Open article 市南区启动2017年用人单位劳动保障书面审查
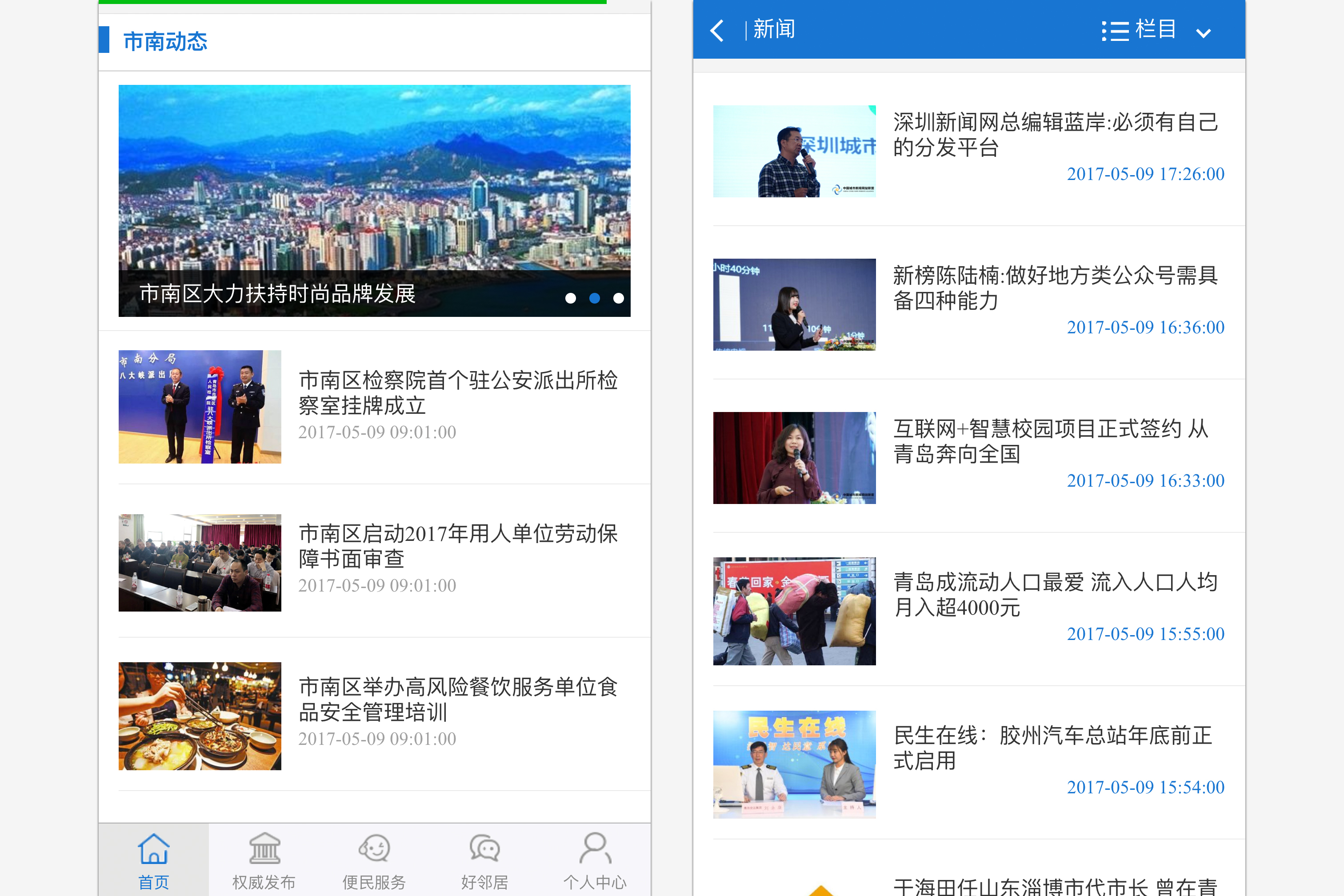Screen dimensions: 1344x896 458,546
